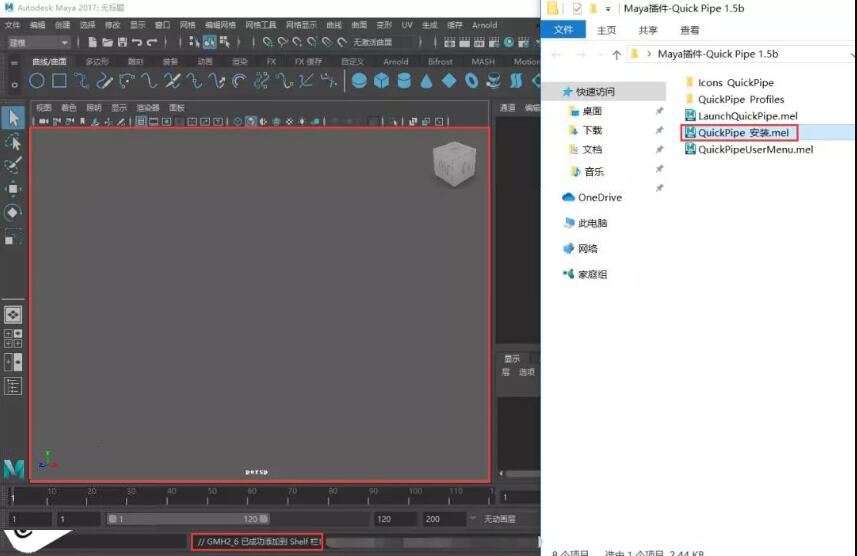Open the Arnold menu in Maya menu bar
Image resolution: width=857 pixels, height=556 pixels.
[x=484, y=25]
